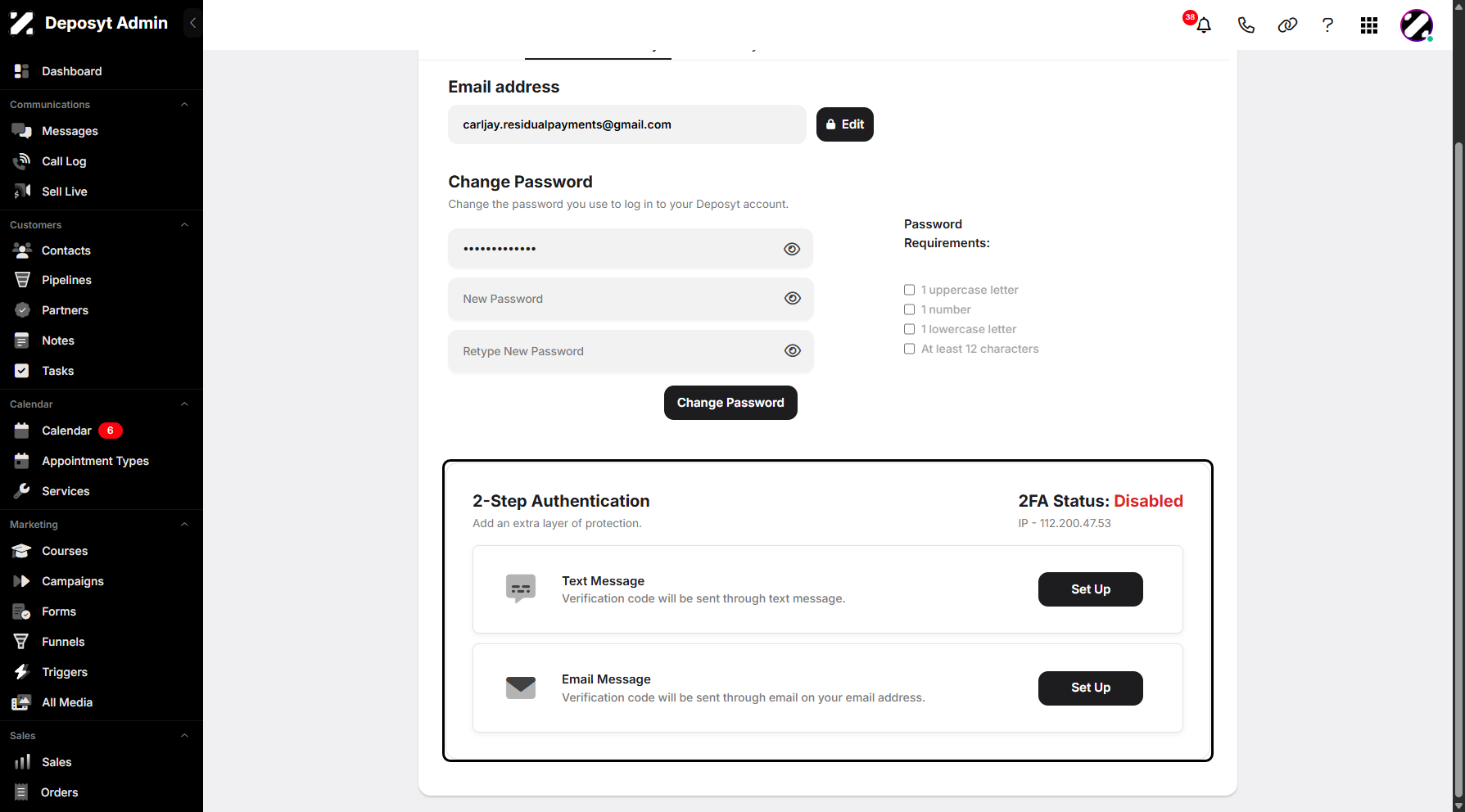Set Up Email Message authentication
This screenshot has width=1465, height=812.
pyautogui.click(x=1090, y=688)
